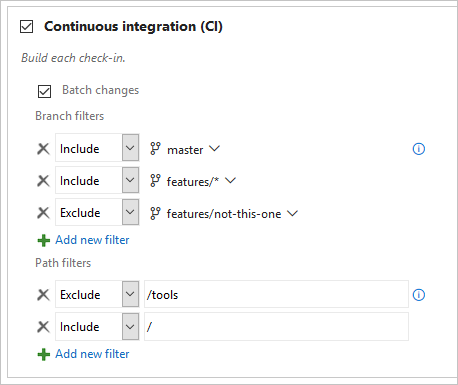The image size is (458, 385).
Task: Remove the master branch filter row
Action: (x=43, y=149)
